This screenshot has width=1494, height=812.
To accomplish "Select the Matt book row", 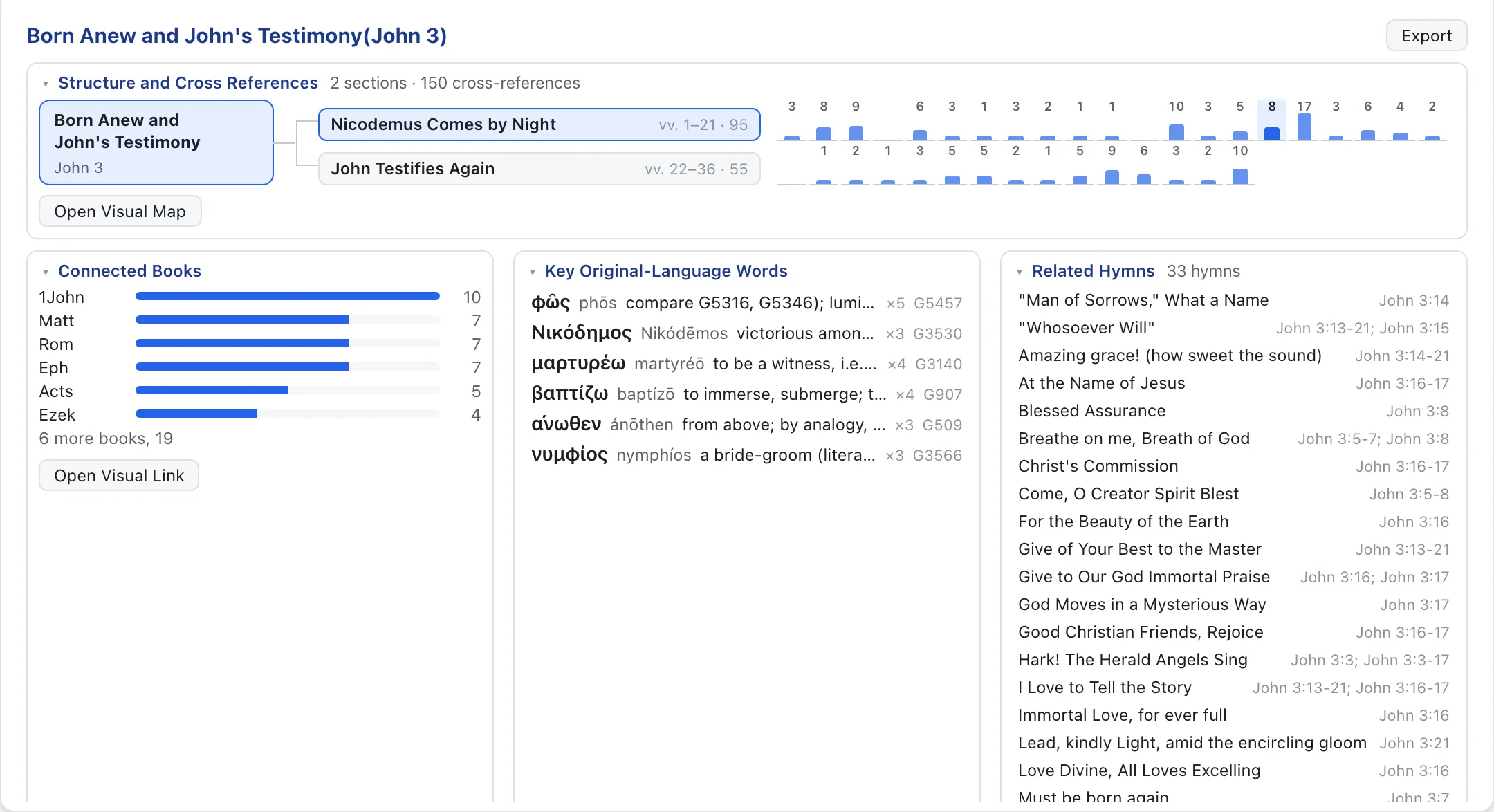I will pyautogui.click(x=260, y=320).
